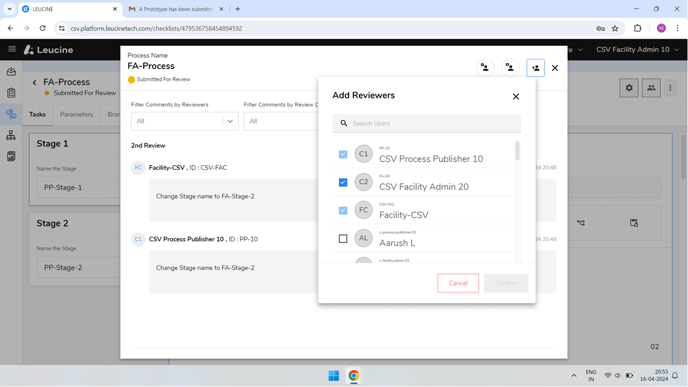Click the add reviewers person-plus icon
The width and height of the screenshot is (688, 387).
tap(535, 68)
